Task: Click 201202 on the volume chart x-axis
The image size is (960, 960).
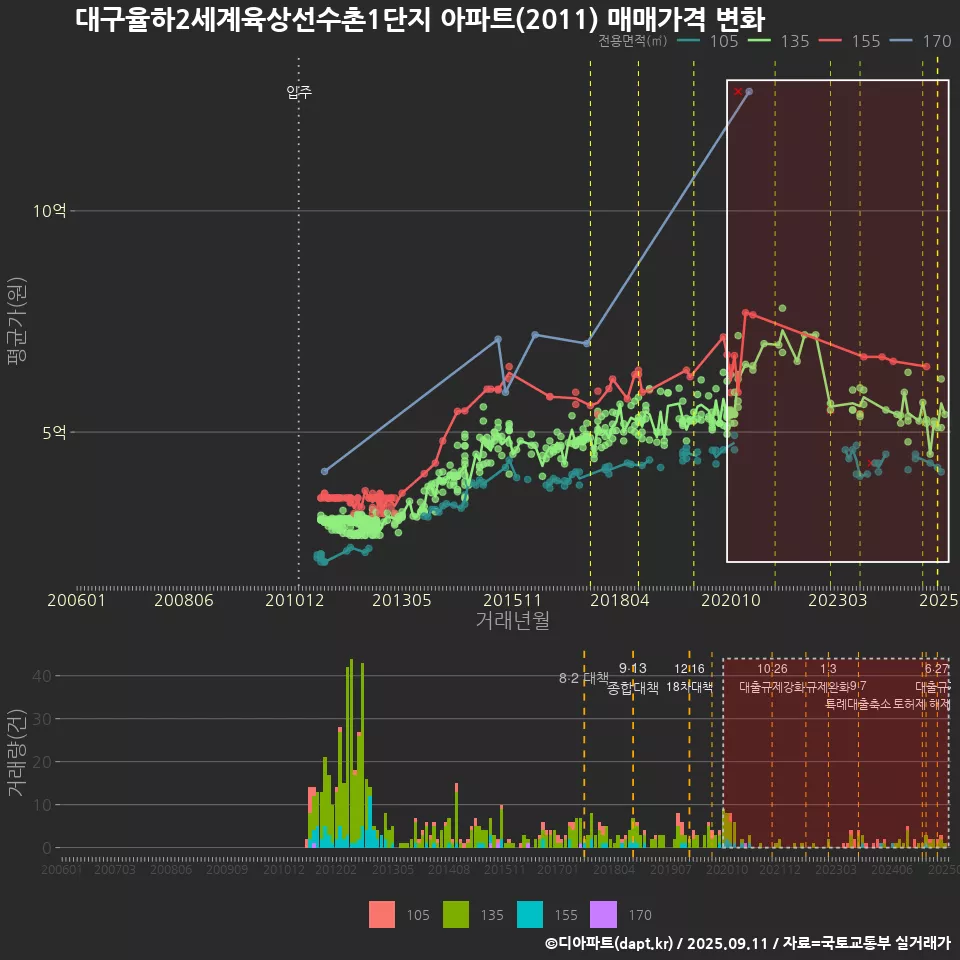Action: point(336,869)
